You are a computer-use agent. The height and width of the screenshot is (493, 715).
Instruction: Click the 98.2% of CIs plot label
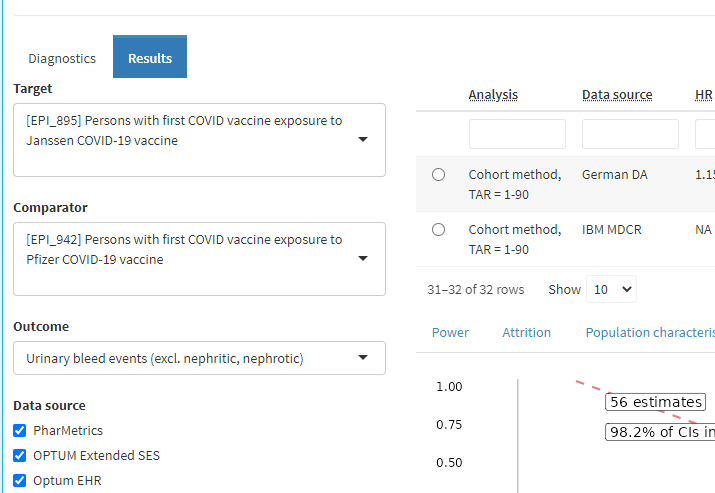click(660, 432)
